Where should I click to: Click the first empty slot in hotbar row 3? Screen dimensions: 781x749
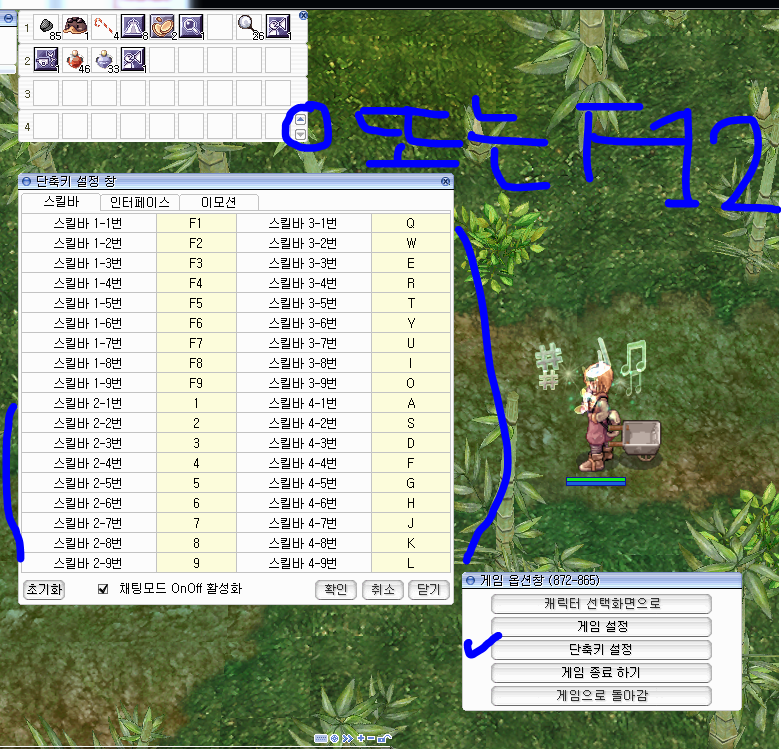(46, 93)
